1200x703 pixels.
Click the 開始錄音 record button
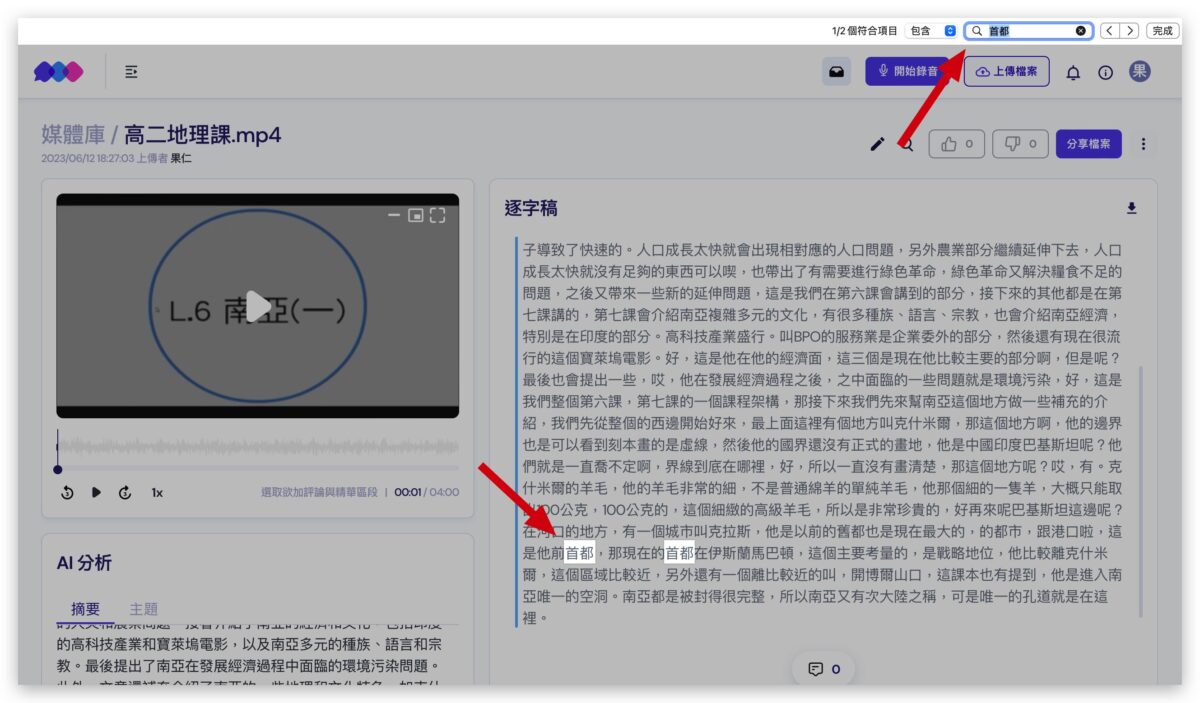(908, 71)
